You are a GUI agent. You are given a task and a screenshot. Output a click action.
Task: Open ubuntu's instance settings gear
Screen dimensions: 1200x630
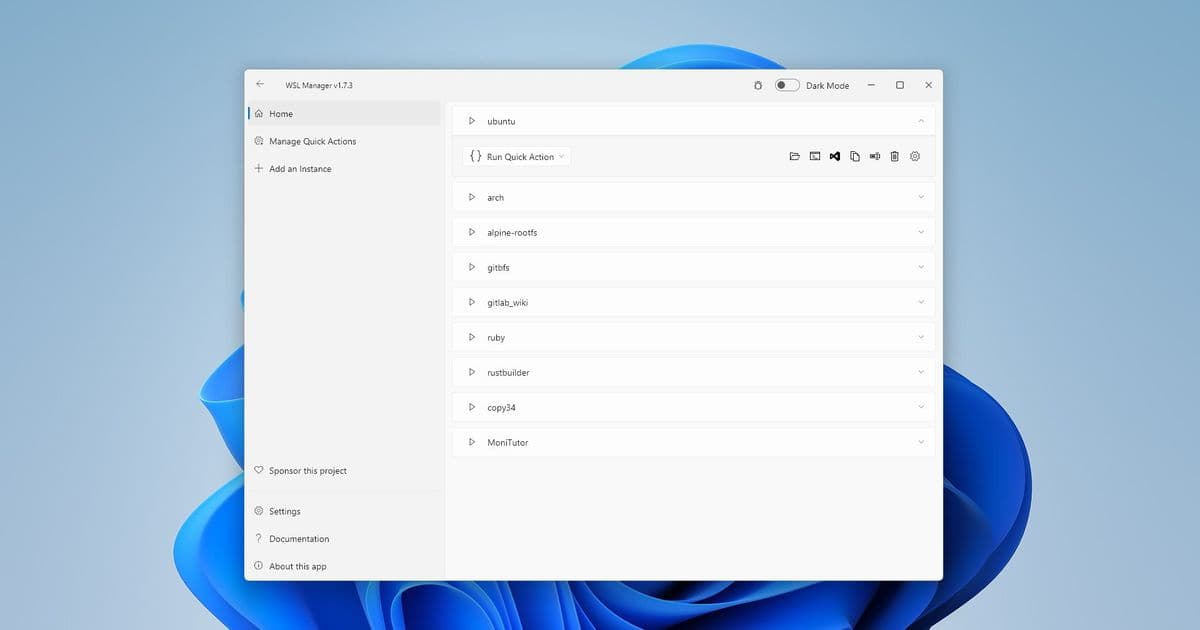point(914,156)
